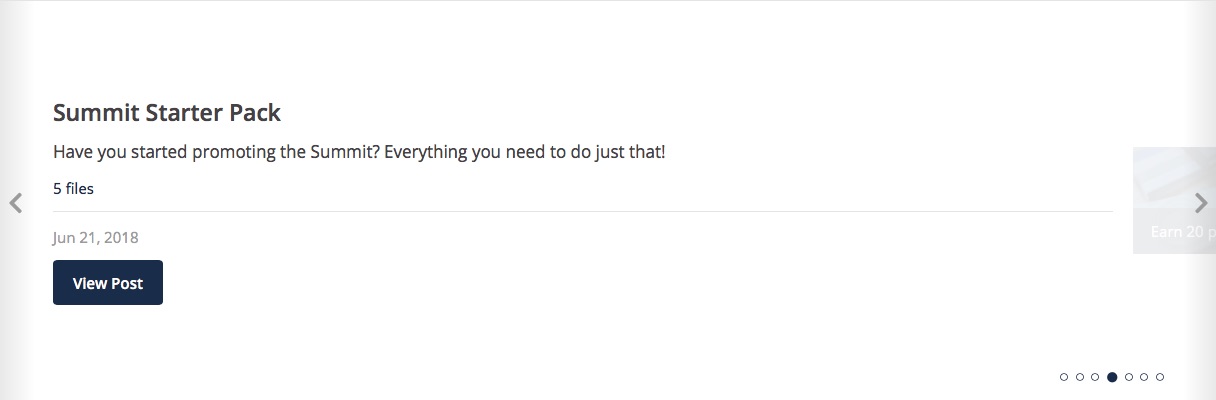The width and height of the screenshot is (1216, 400).
Task: Select the sixth pagination dot
Action: (x=1144, y=377)
